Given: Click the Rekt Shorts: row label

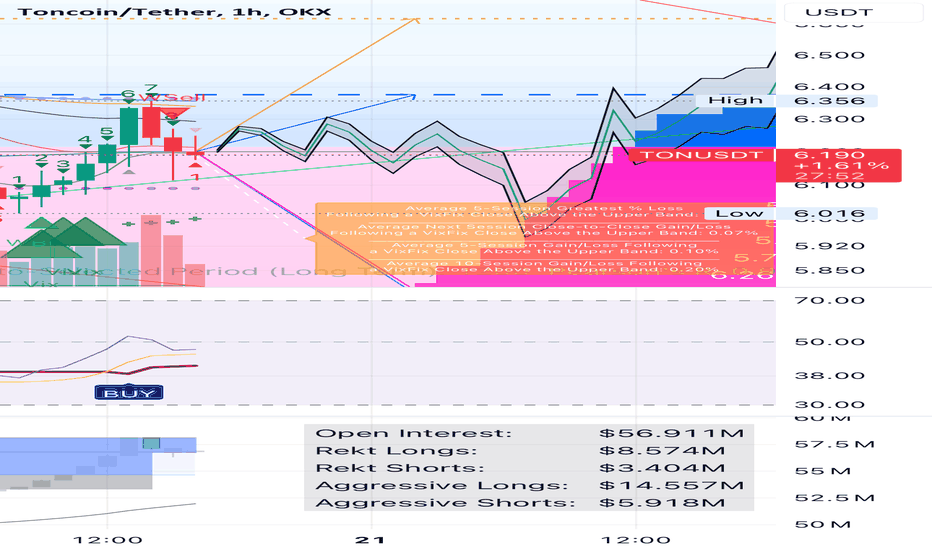Looking at the screenshot, I should tap(400, 468).
